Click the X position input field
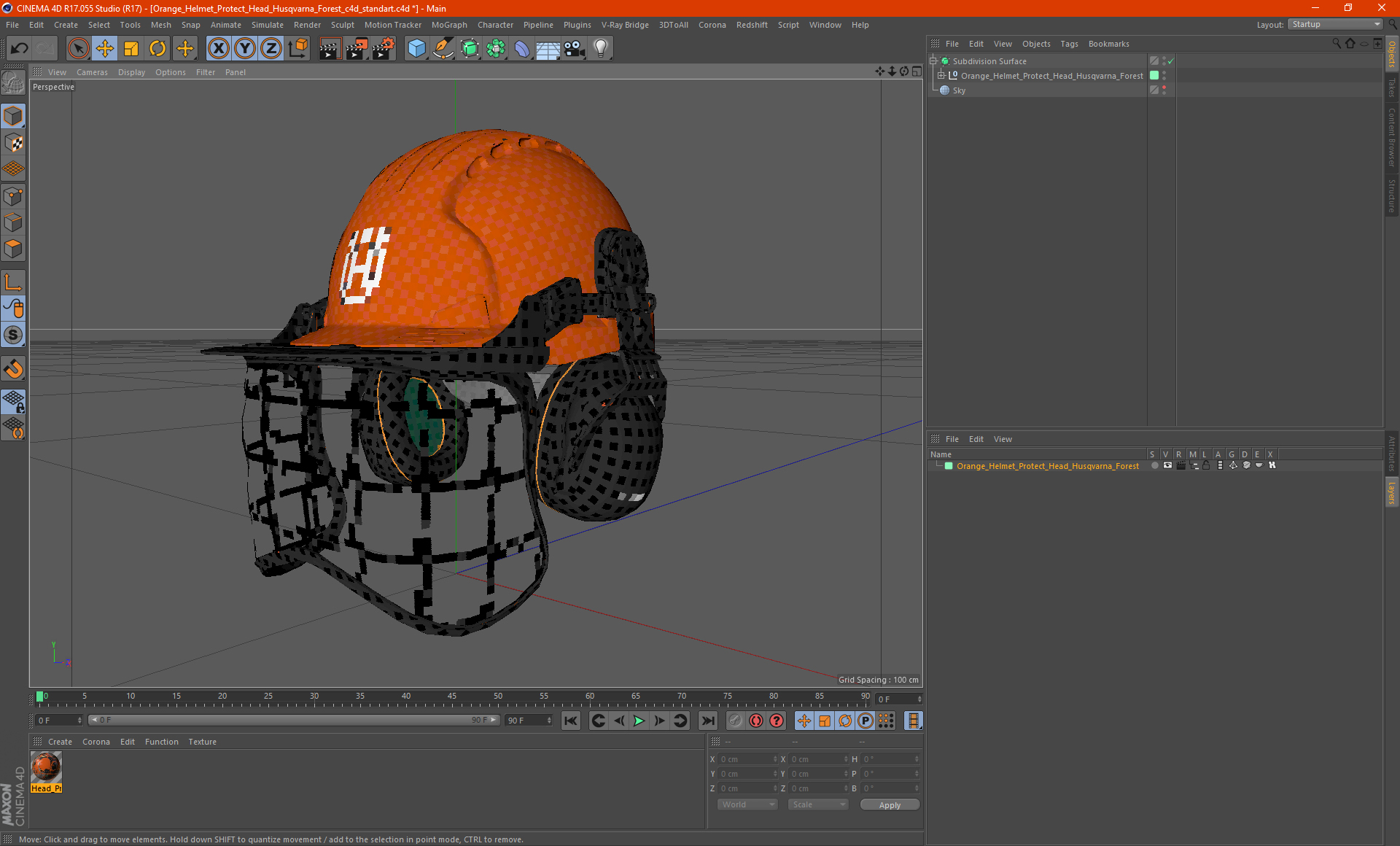This screenshot has width=1400, height=846. (x=749, y=759)
